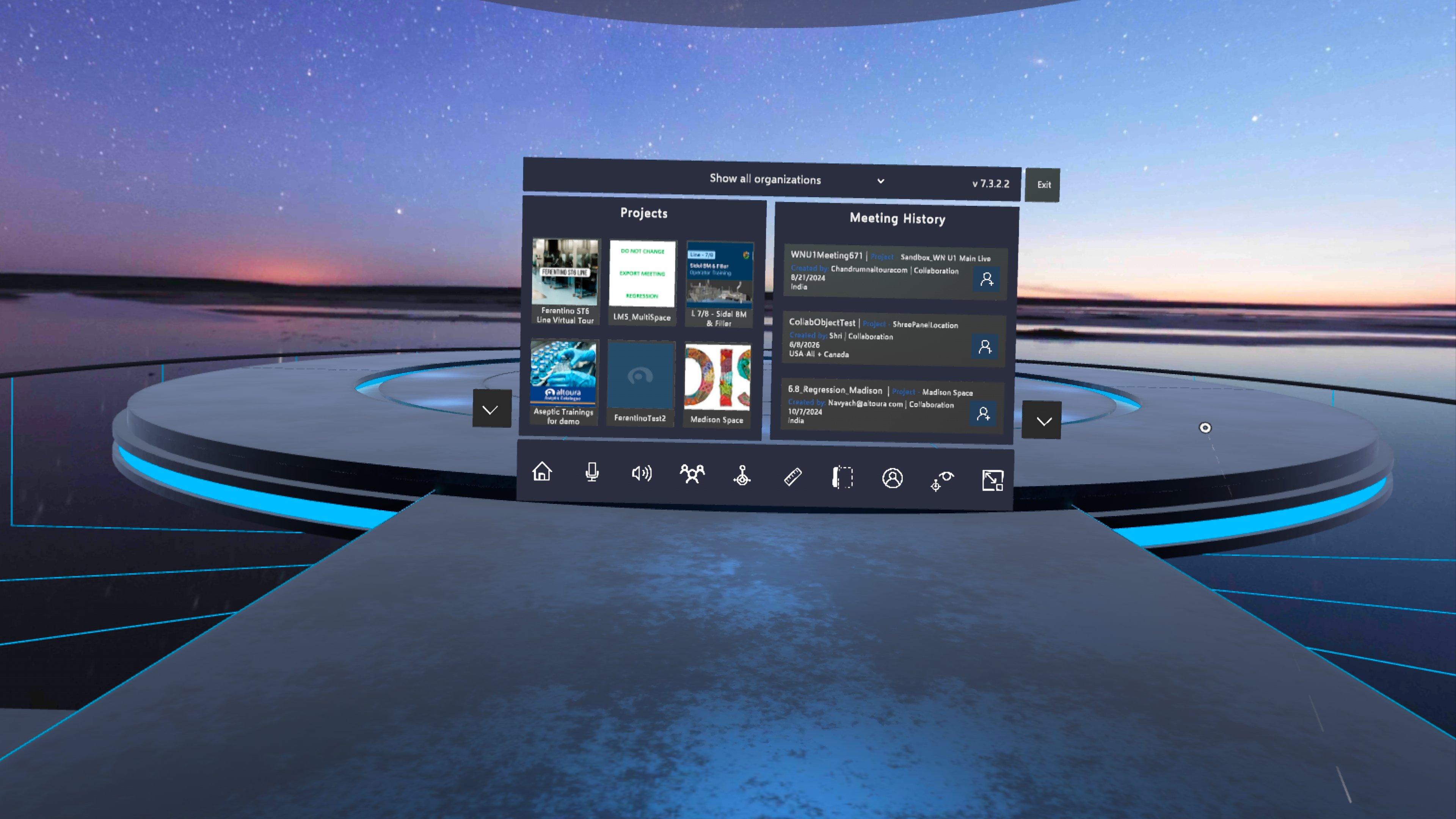Screen dimensions: 1456x819
Task: Open Ferentino ST6 Line Virtual Tour project
Action: point(565,282)
